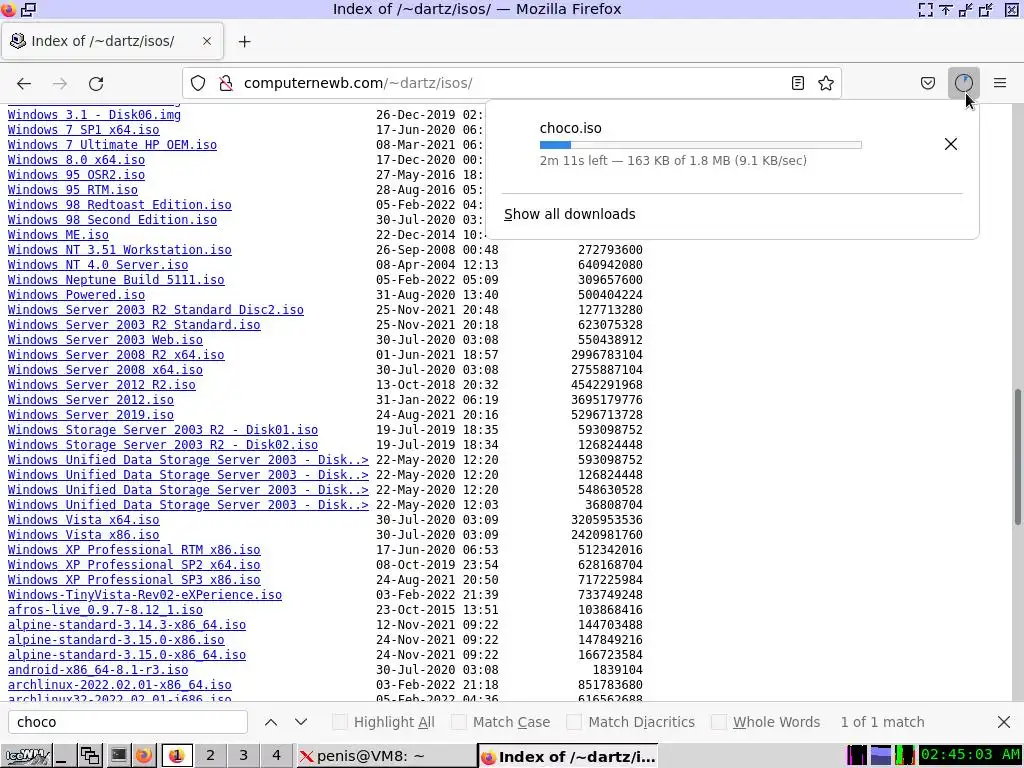The image size is (1024, 768).
Task: Click the 1 of 1 match label
Action: click(x=882, y=722)
